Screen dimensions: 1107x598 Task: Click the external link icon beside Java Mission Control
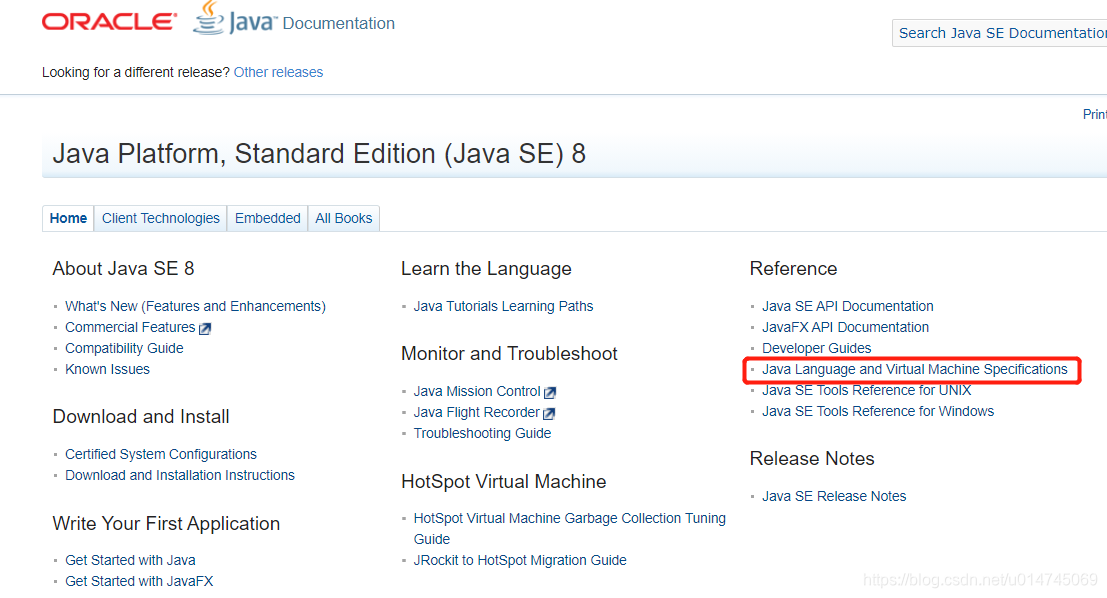click(550, 393)
